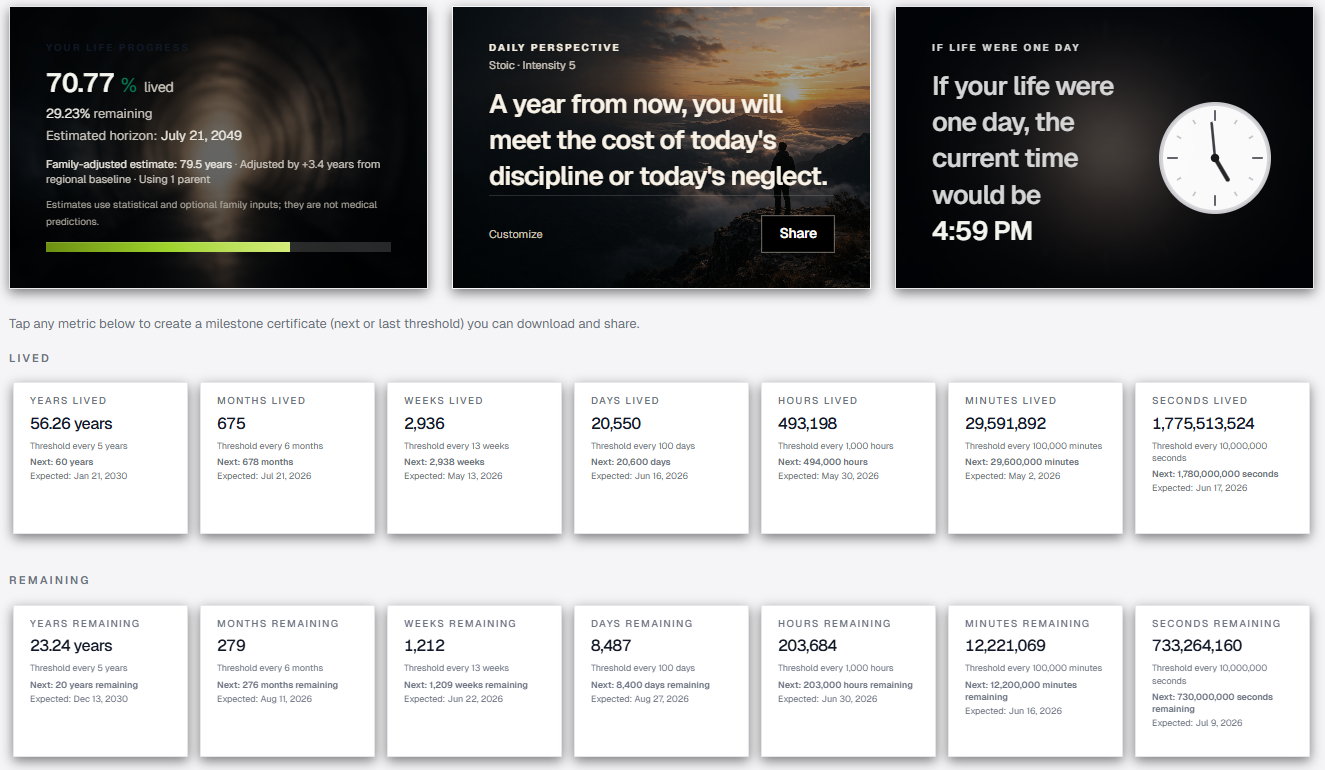Viewport: 1325px width, 770px height.
Task: Click the '29.23% remaining' text
Action: tap(99, 113)
